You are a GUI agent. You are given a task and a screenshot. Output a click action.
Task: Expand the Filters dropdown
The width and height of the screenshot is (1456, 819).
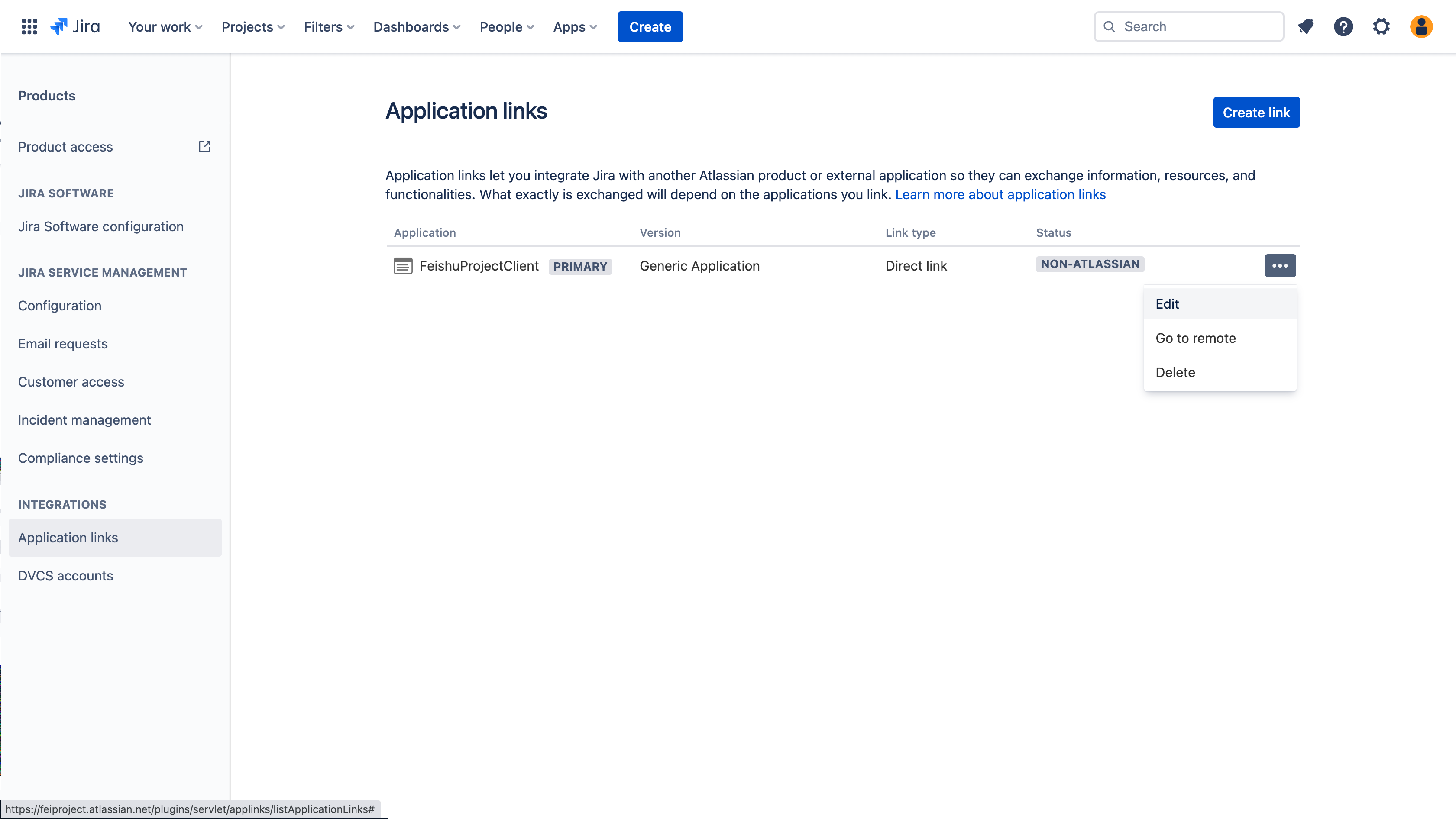coord(329,26)
